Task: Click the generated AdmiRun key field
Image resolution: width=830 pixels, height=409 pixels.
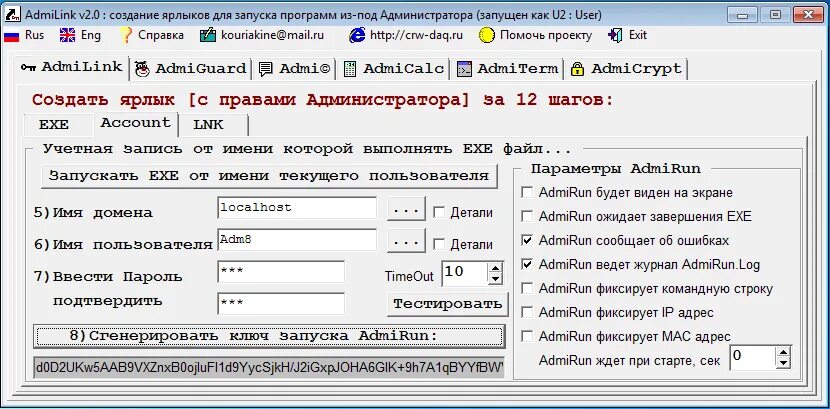Action: pos(269,366)
